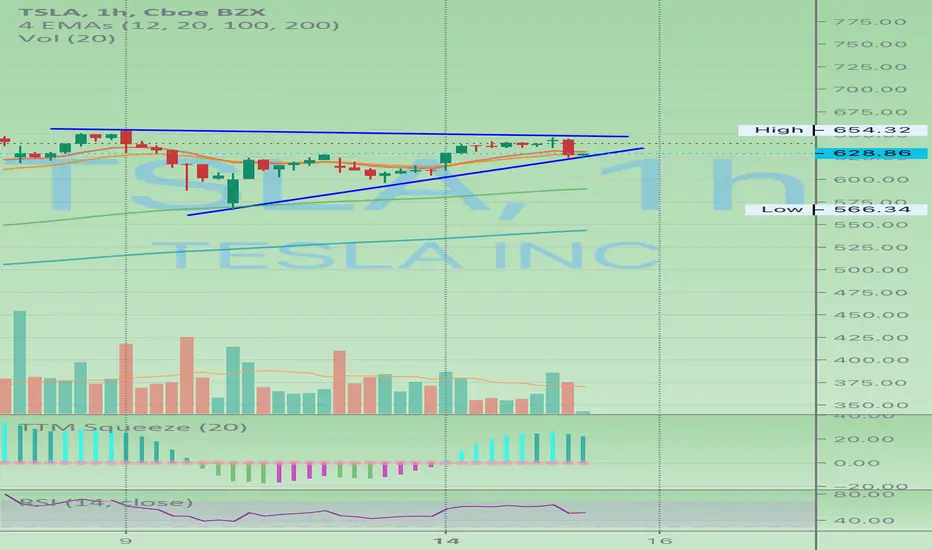Click the large green candle at 566.34 low
Screen dimensions: 932x550
[x=233, y=191]
